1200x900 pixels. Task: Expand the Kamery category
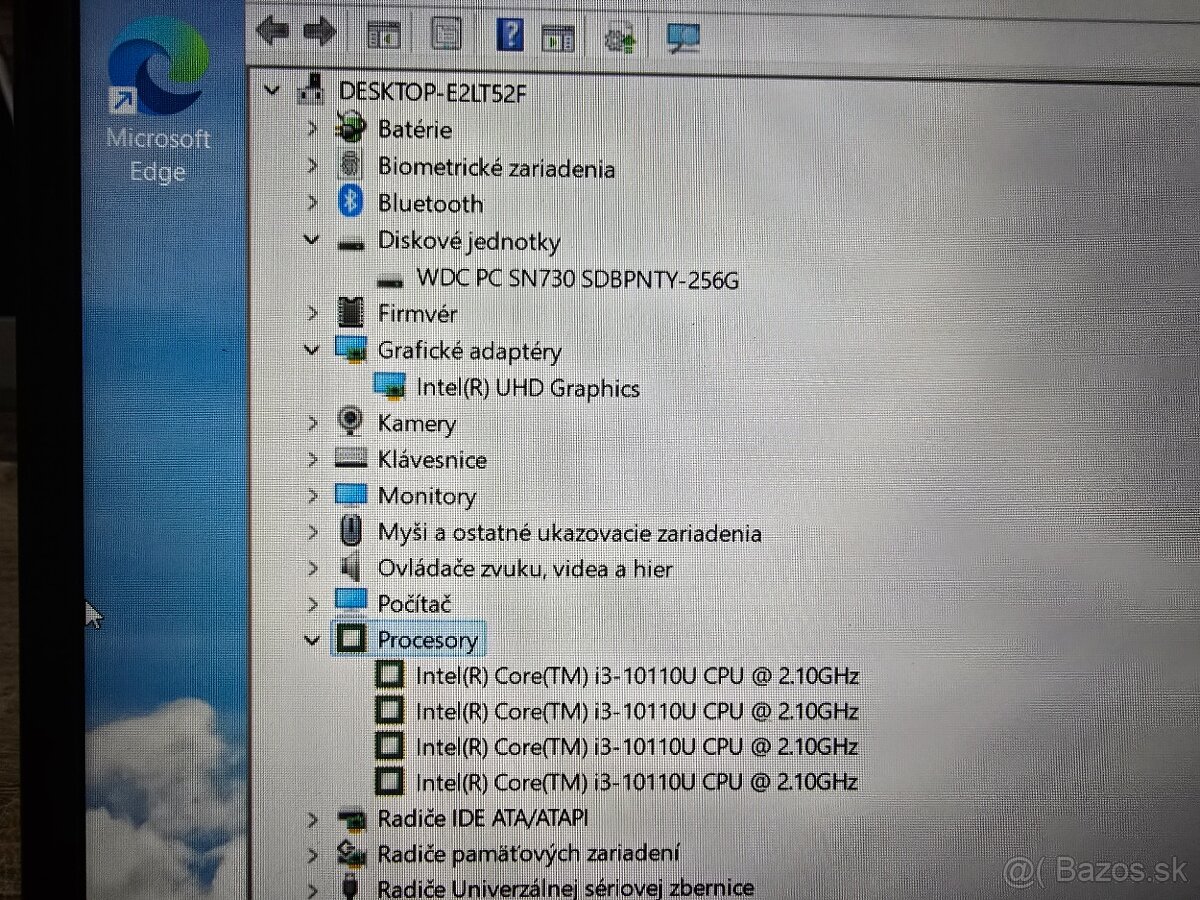tap(312, 423)
